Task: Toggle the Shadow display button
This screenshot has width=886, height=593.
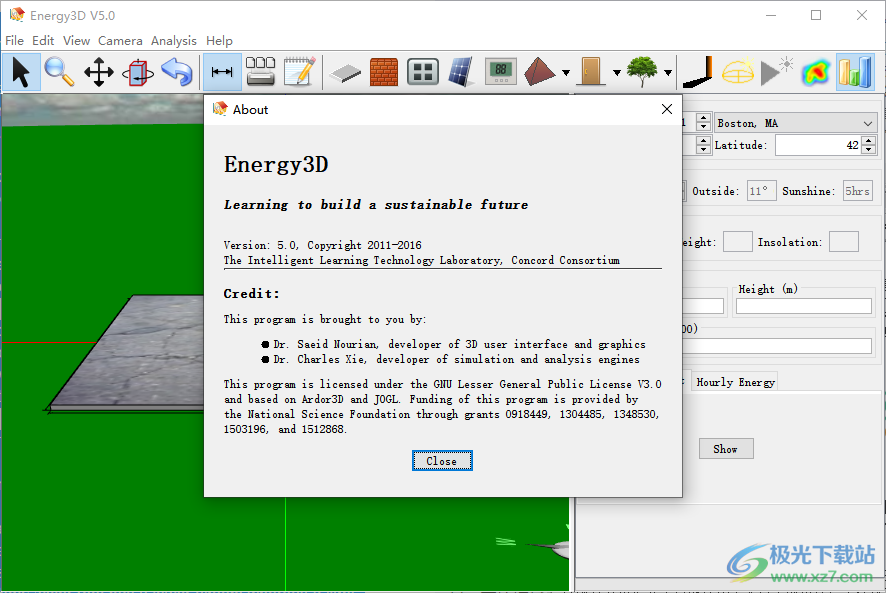Action: coord(698,72)
